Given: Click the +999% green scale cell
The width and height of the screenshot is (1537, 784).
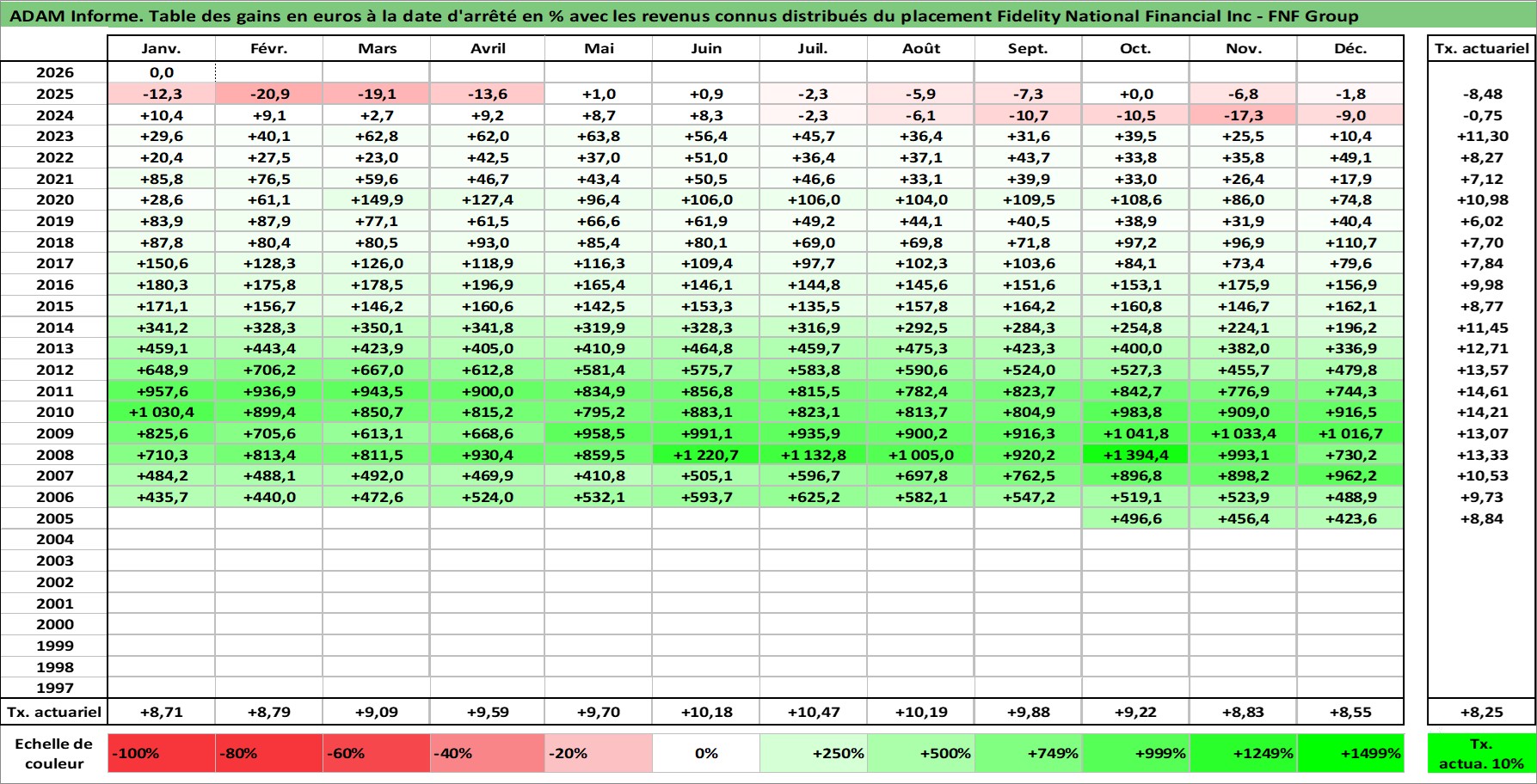Looking at the screenshot, I should pos(1136,753).
